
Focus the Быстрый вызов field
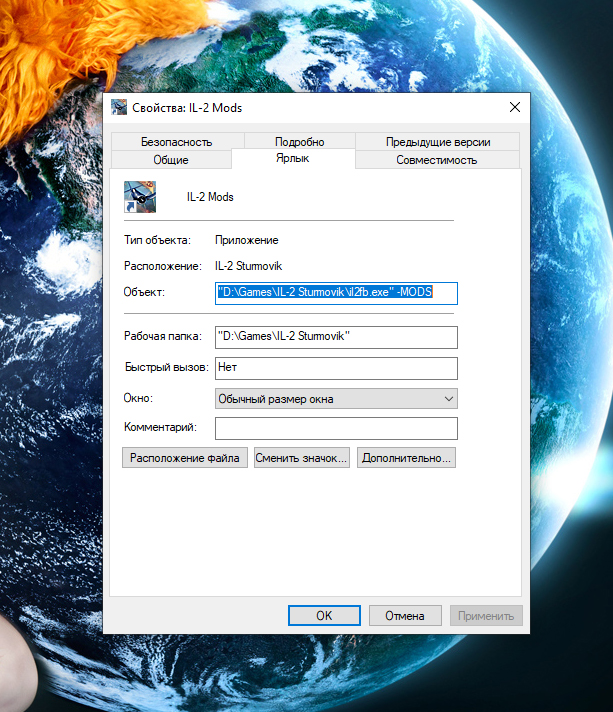pos(336,368)
